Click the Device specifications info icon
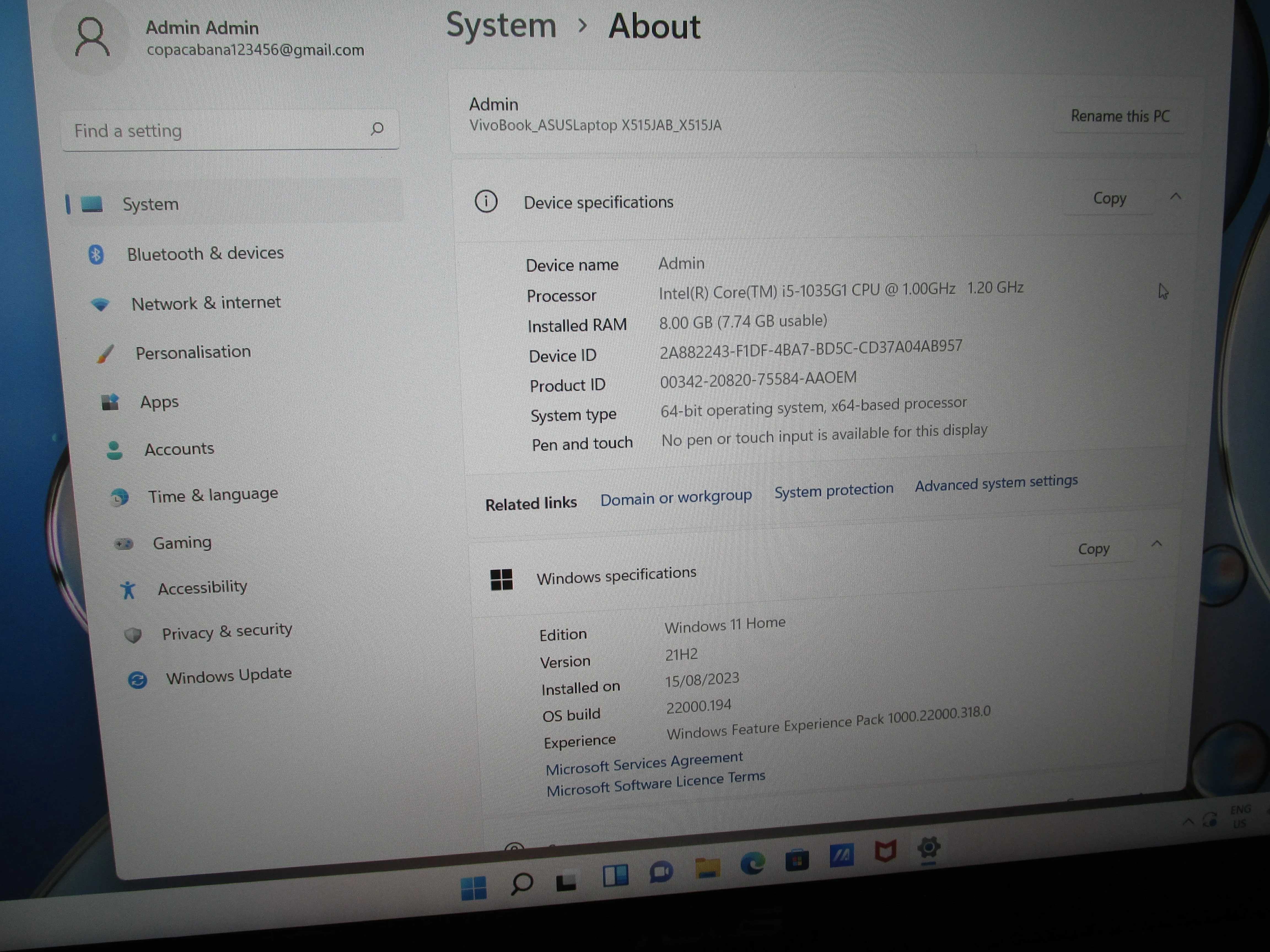1270x952 pixels. click(x=486, y=201)
